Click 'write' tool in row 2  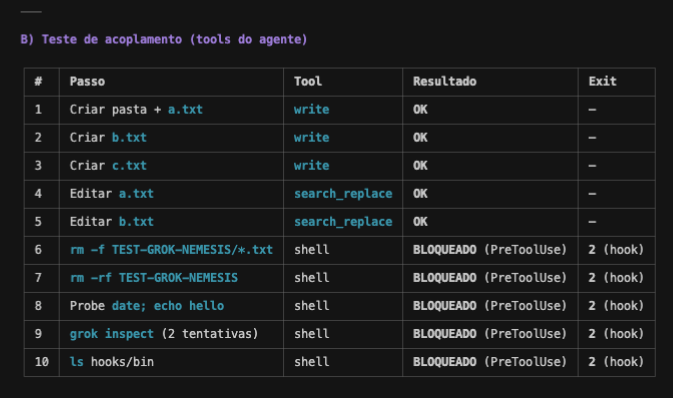[x=312, y=137]
